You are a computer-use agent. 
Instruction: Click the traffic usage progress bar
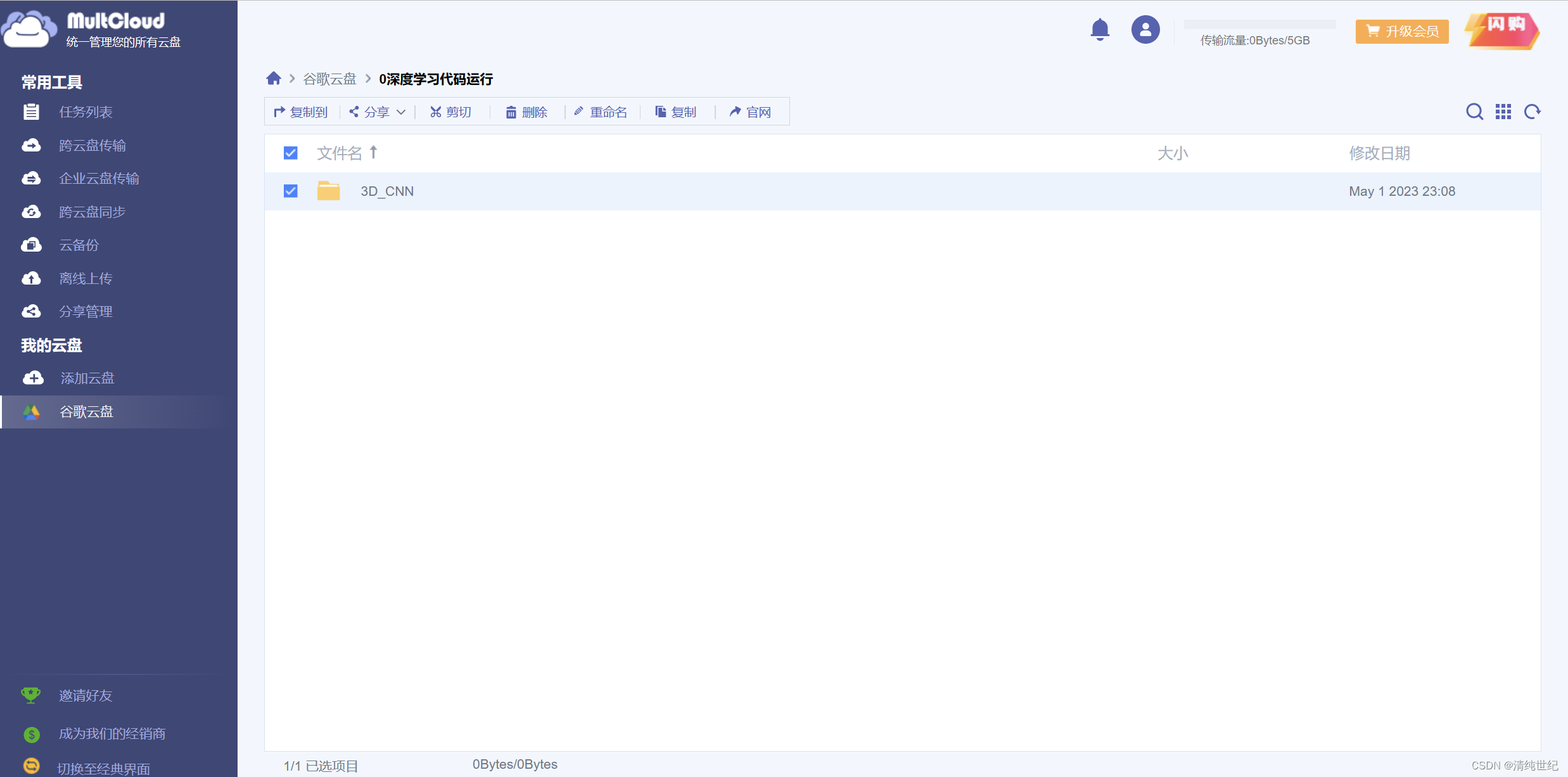tap(1259, 25)
